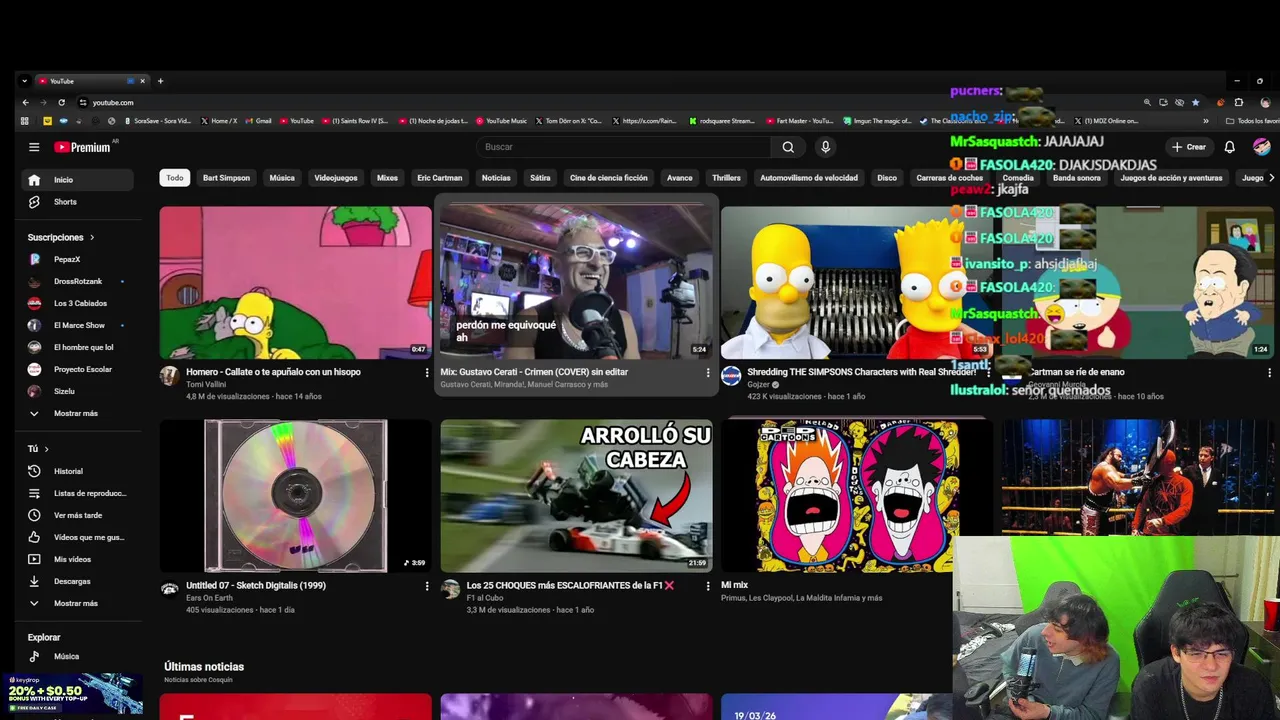The image size is (1280, 720).
Task: Reload the page with the refresh icon
Action: click(62, 102)
